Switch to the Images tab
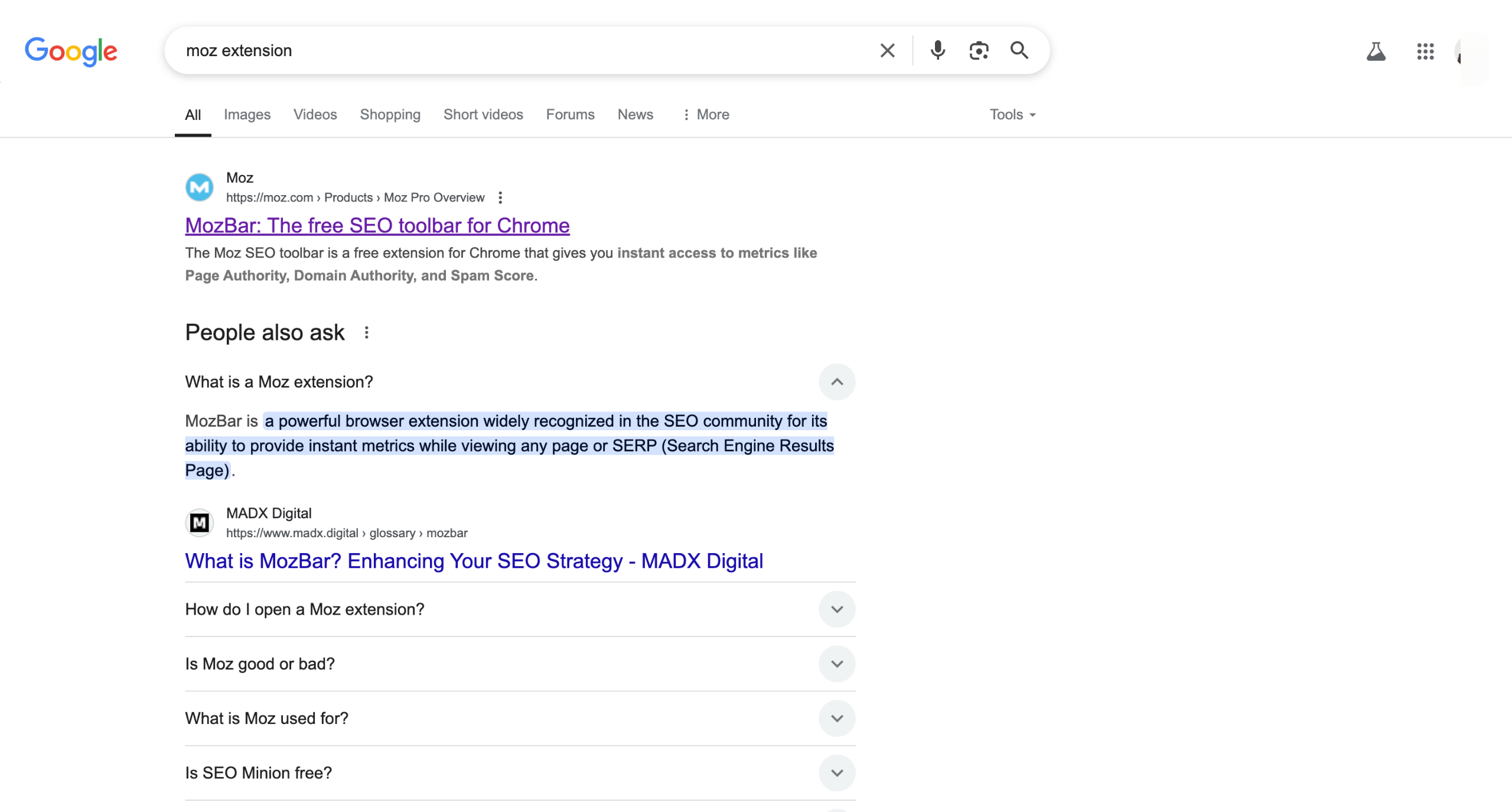1512x812 pixels. 247,115
